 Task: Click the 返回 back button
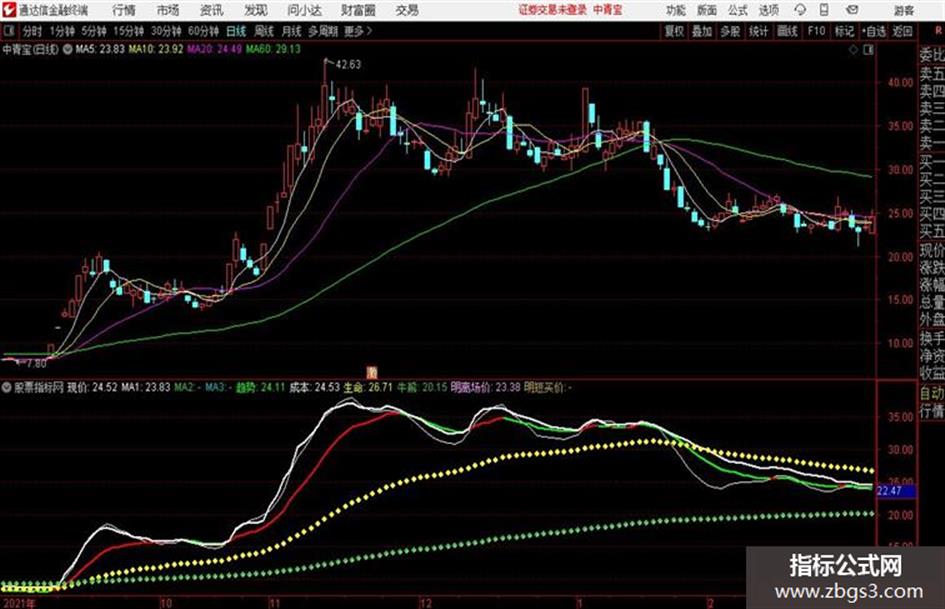tap(902, 31)
